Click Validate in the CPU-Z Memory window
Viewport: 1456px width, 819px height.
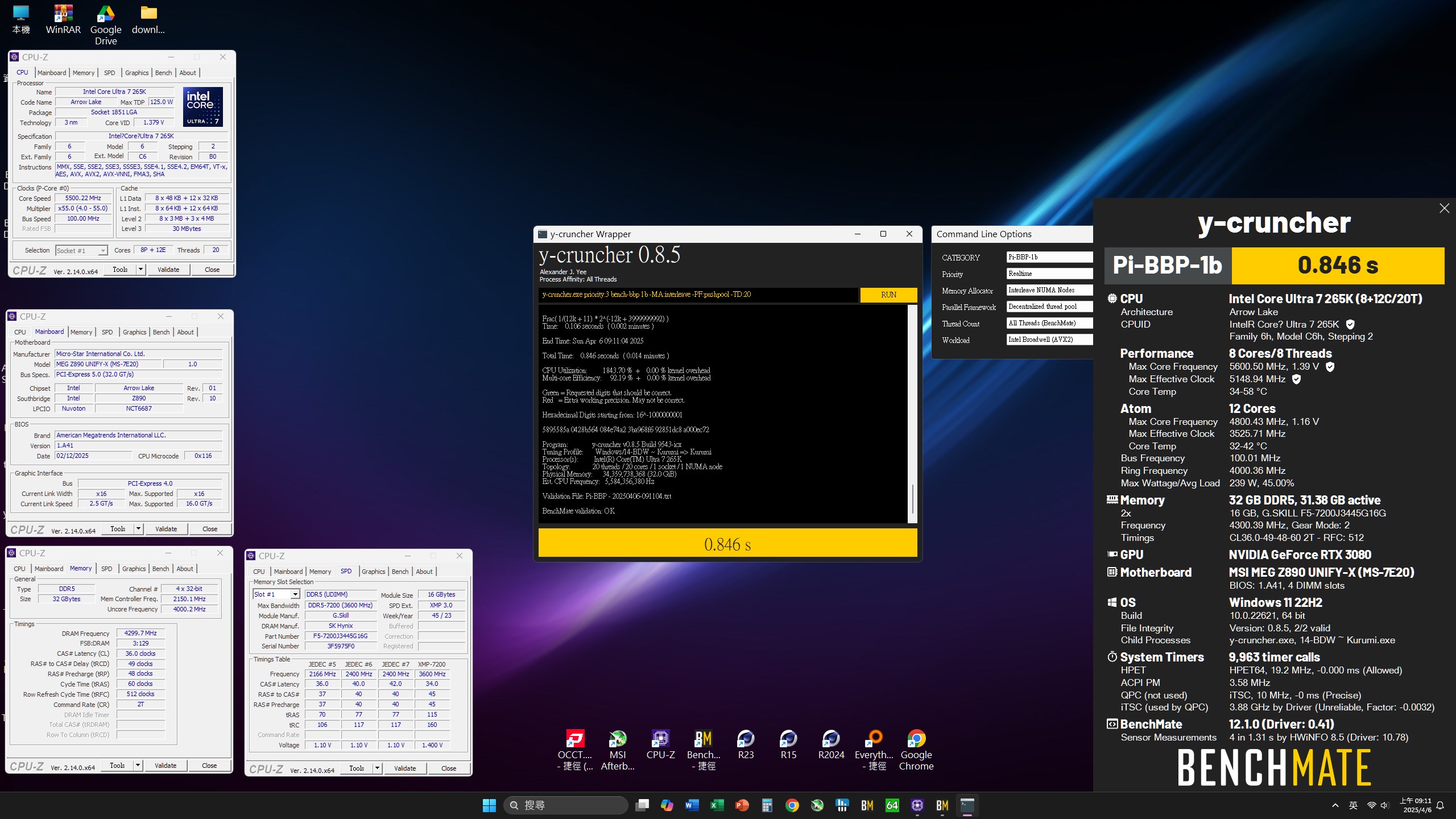166,766
